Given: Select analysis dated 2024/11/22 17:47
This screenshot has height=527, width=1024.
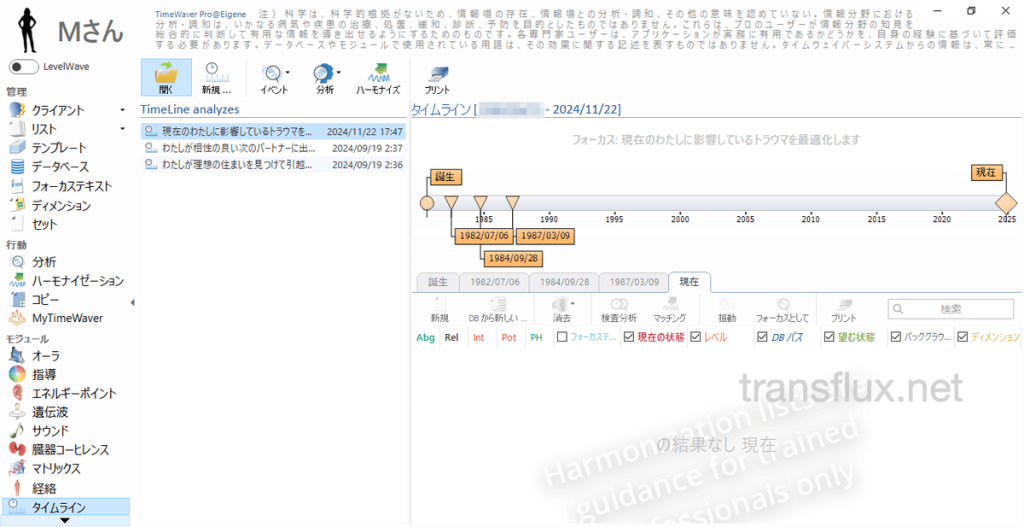Looking at the screenshot, I should point(273,131).
